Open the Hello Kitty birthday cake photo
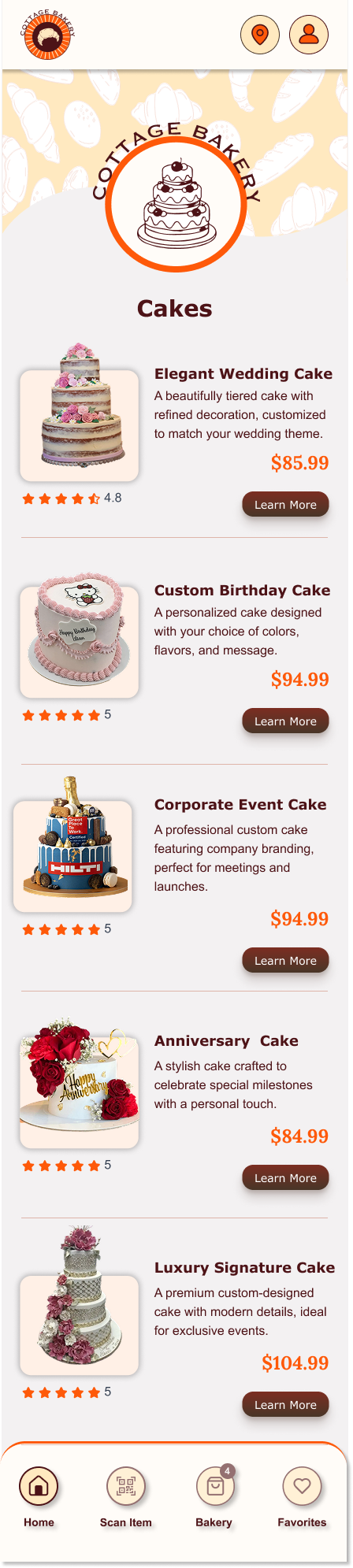 (80, 636)
